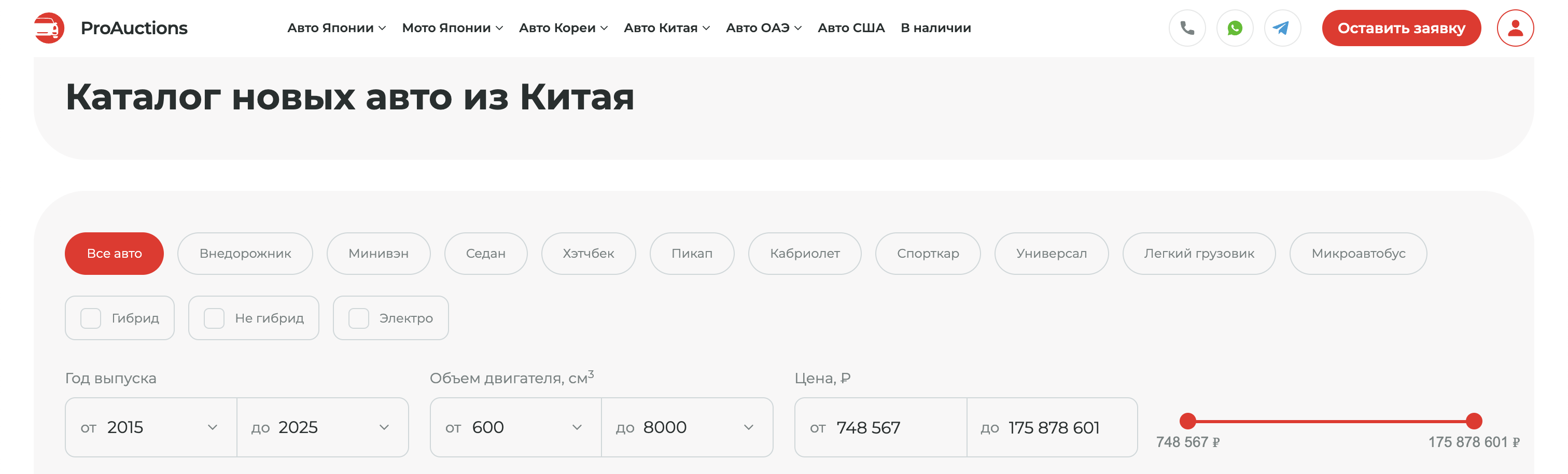Open Telegram via paper plane icon
Image resolution: width=1568 pixels, height=474 pixels.
coord(1282,28)
